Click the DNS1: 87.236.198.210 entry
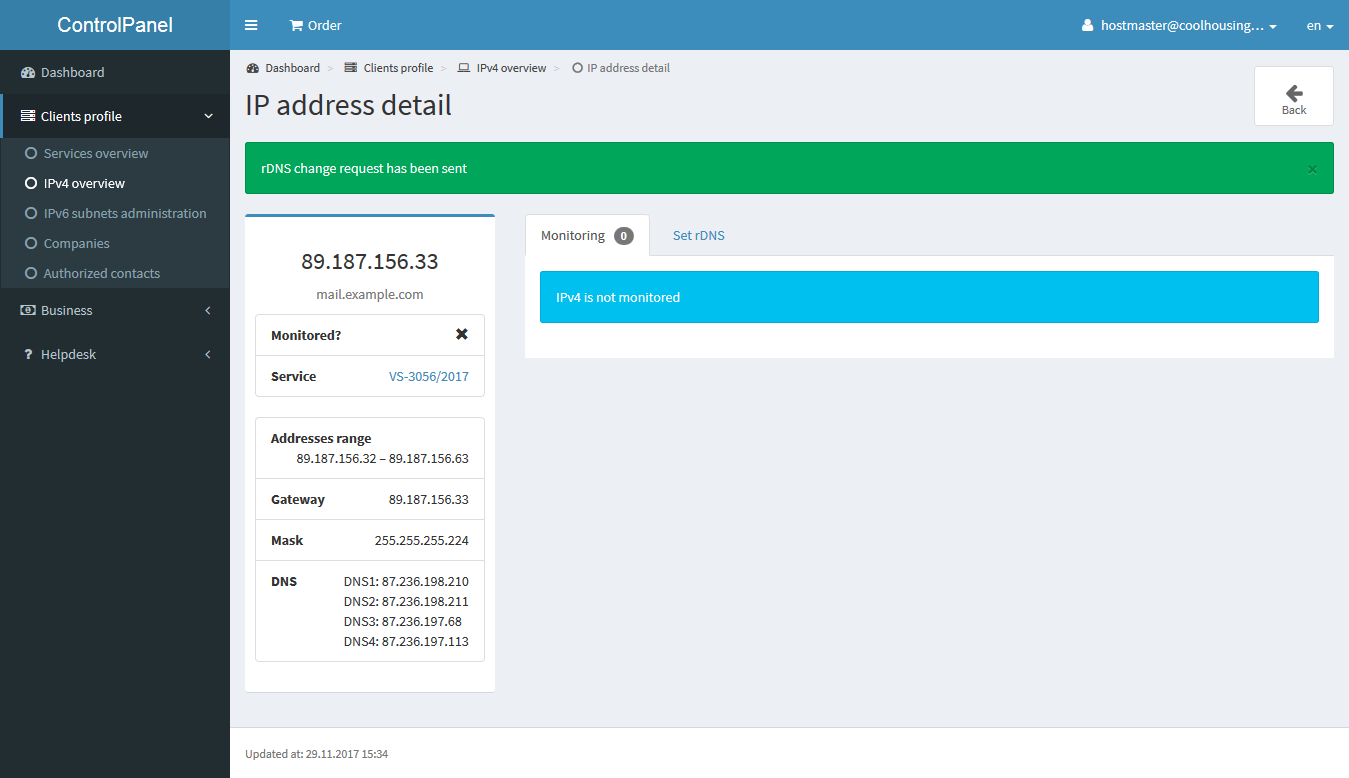This screenshot has width=1349, height=778. [x=406, y=581]
